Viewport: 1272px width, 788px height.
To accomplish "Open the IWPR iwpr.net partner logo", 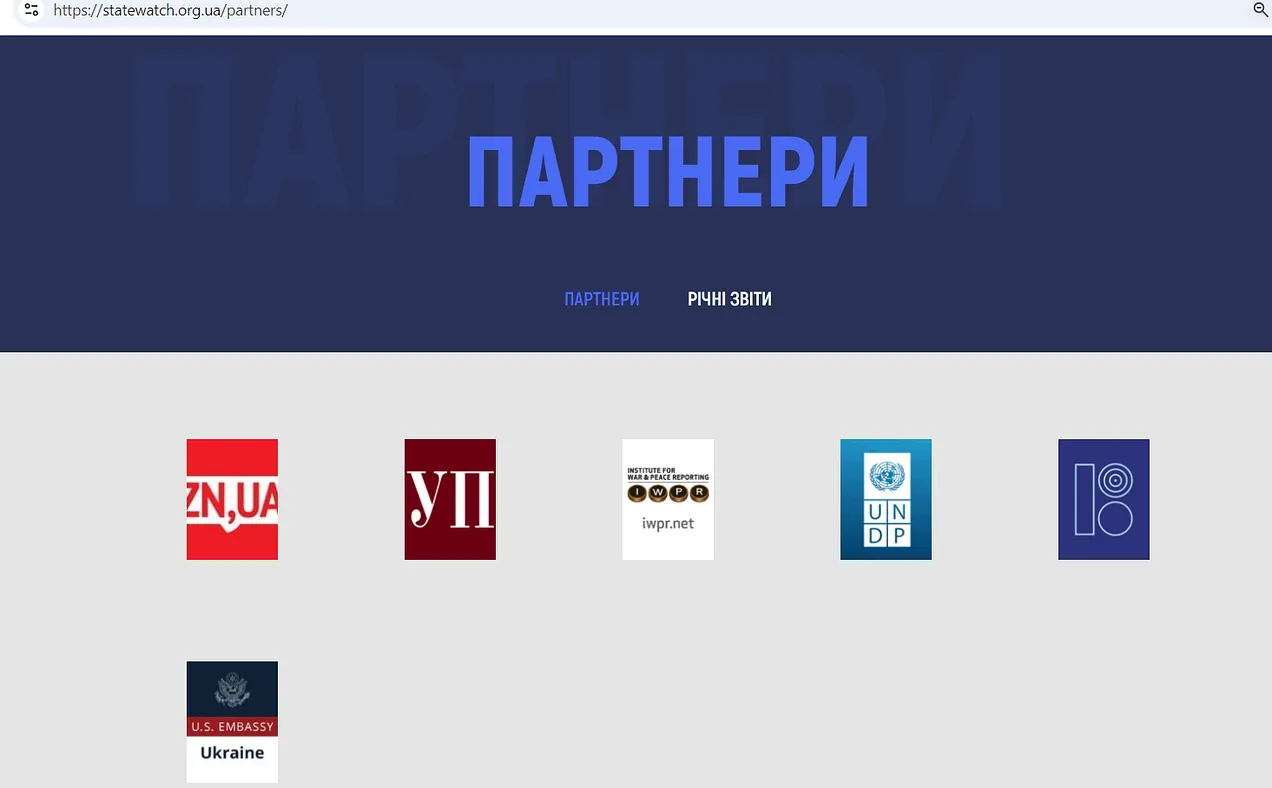I will click(668, 499).
